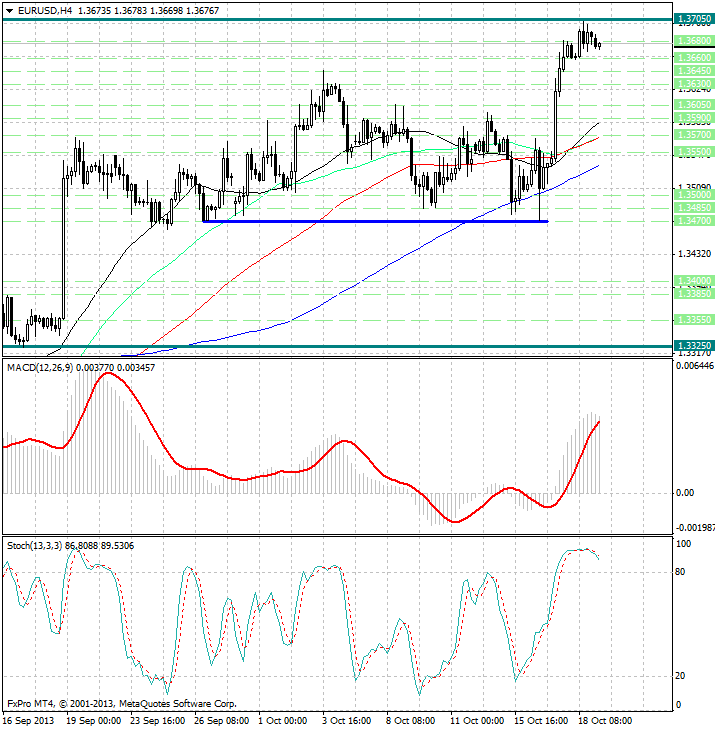Select the teal horizontal line at 1.33250
This screenshot has width=715, height=729.
(338, 346)
